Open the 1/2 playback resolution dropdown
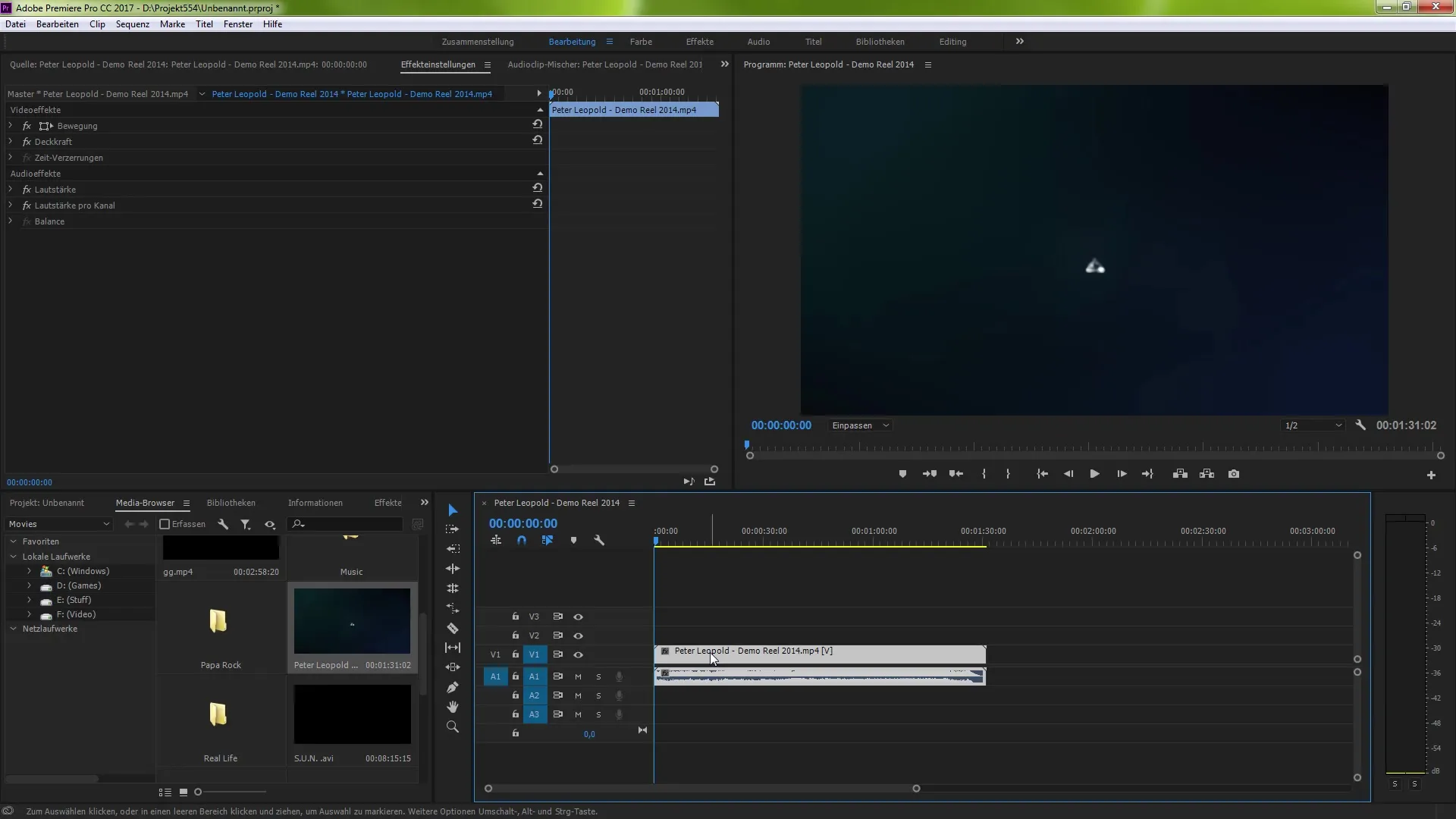1456x819 pixels. 1313,425
